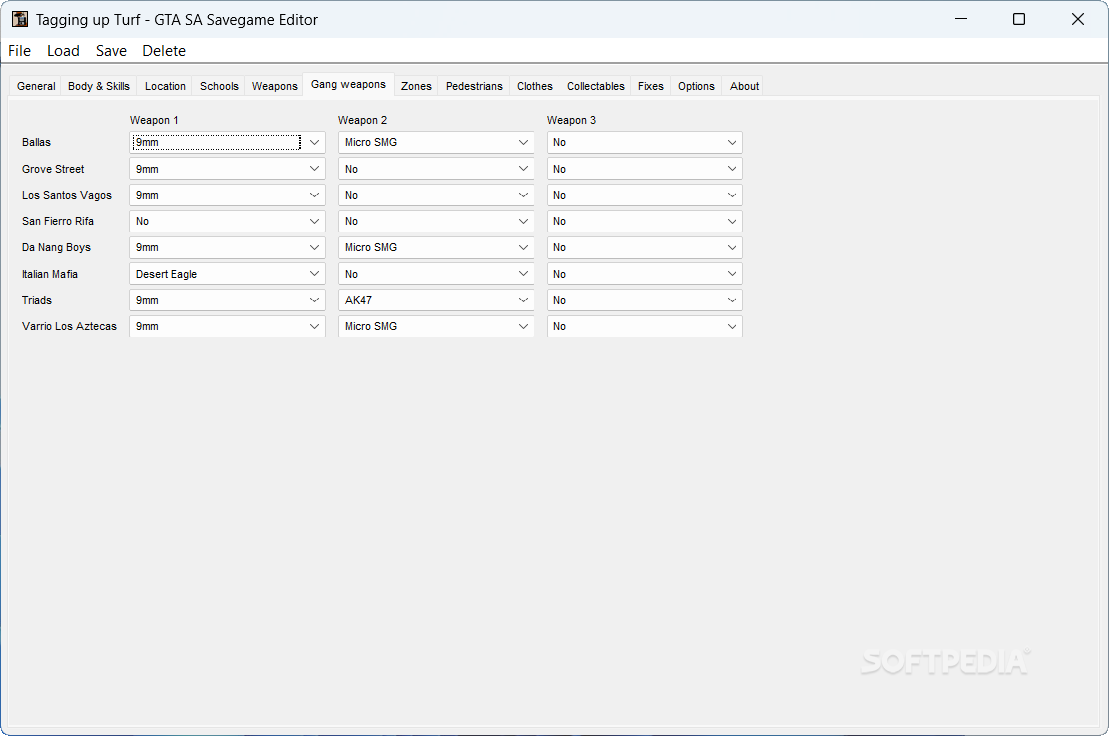Open Ballas Weapon 2 Micro SMG dropdown
1109x736 pixels.
(x=436, y=143)
